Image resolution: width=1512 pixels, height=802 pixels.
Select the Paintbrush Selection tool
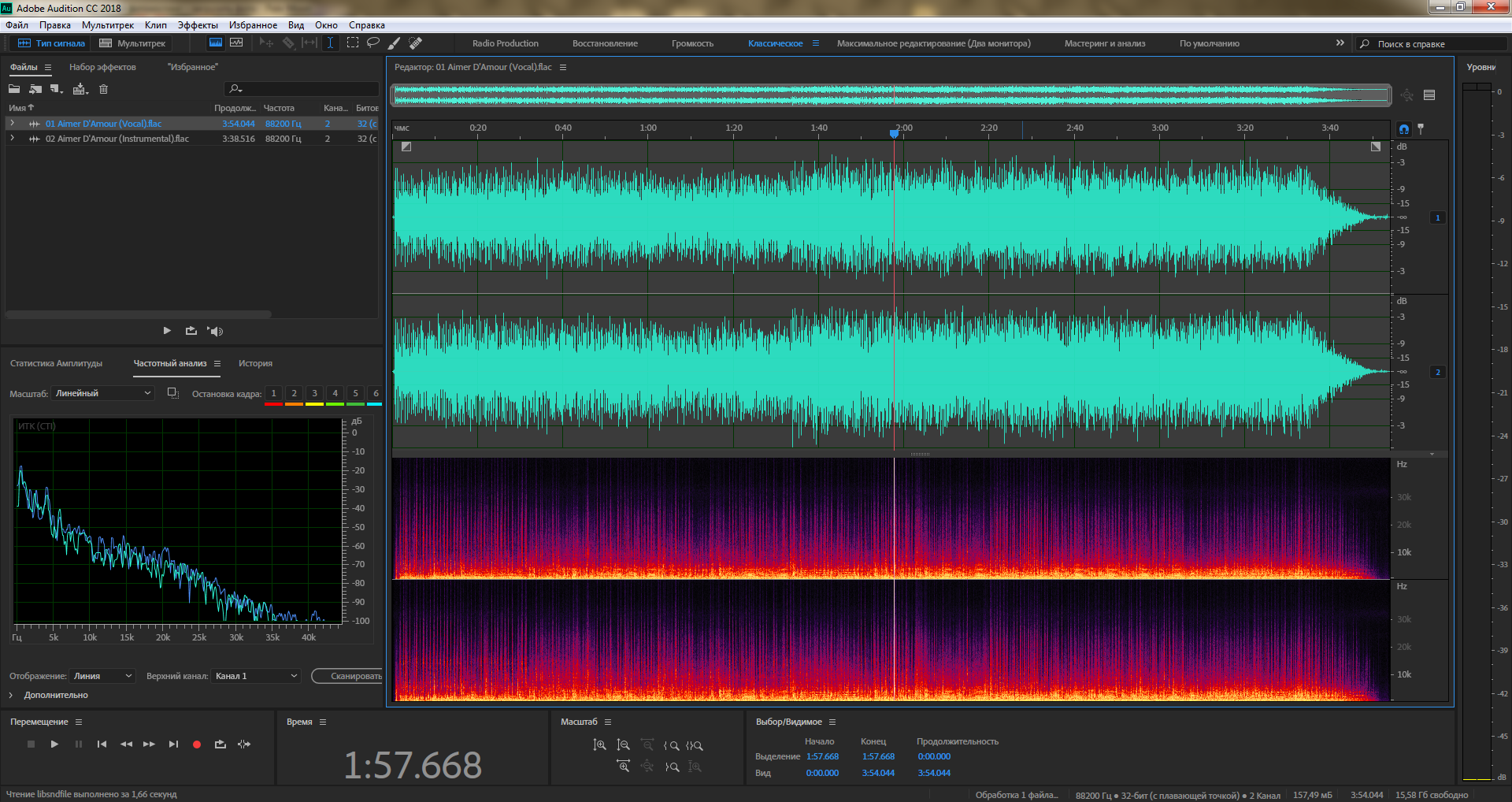(395, 43)
